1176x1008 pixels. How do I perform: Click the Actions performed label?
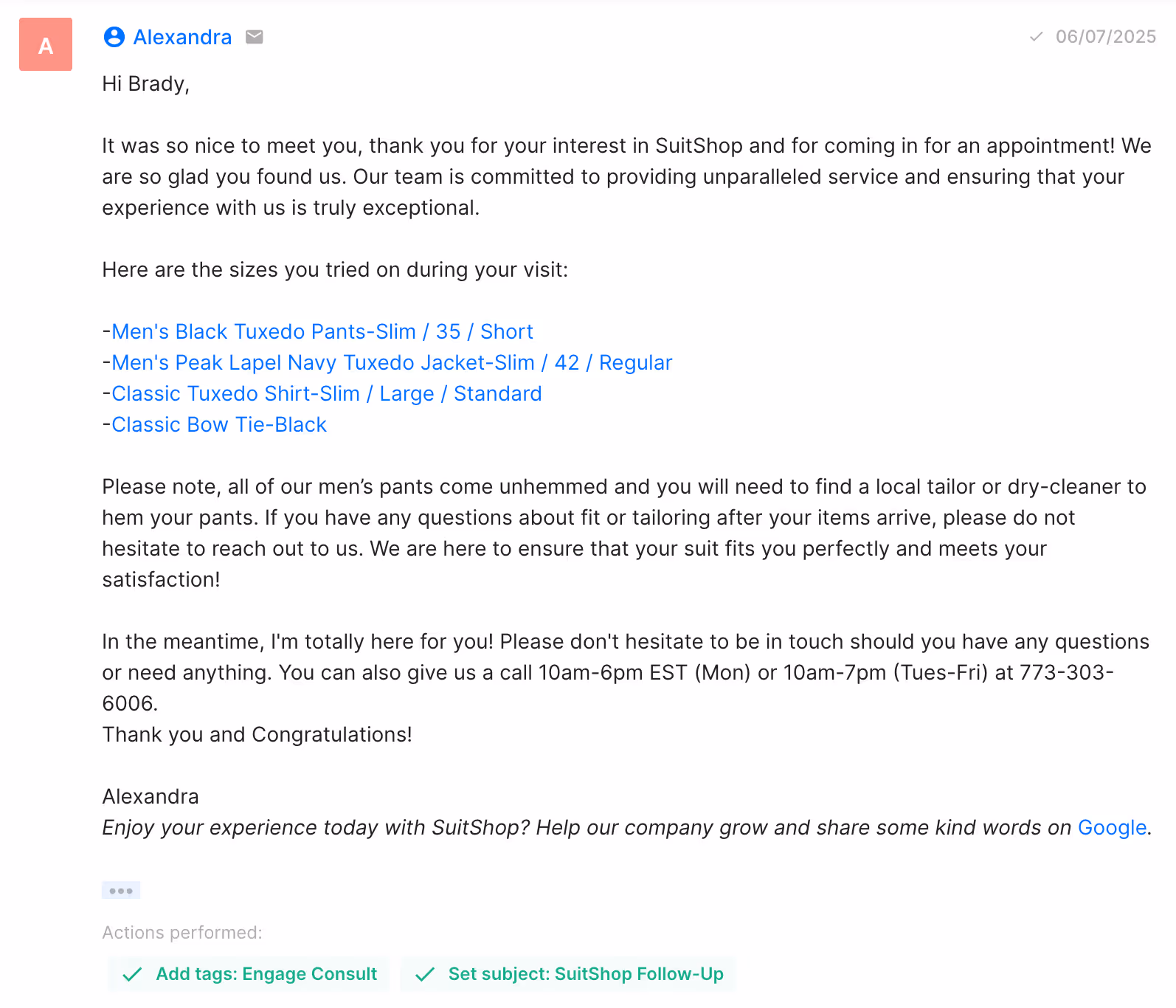(181, 932)
